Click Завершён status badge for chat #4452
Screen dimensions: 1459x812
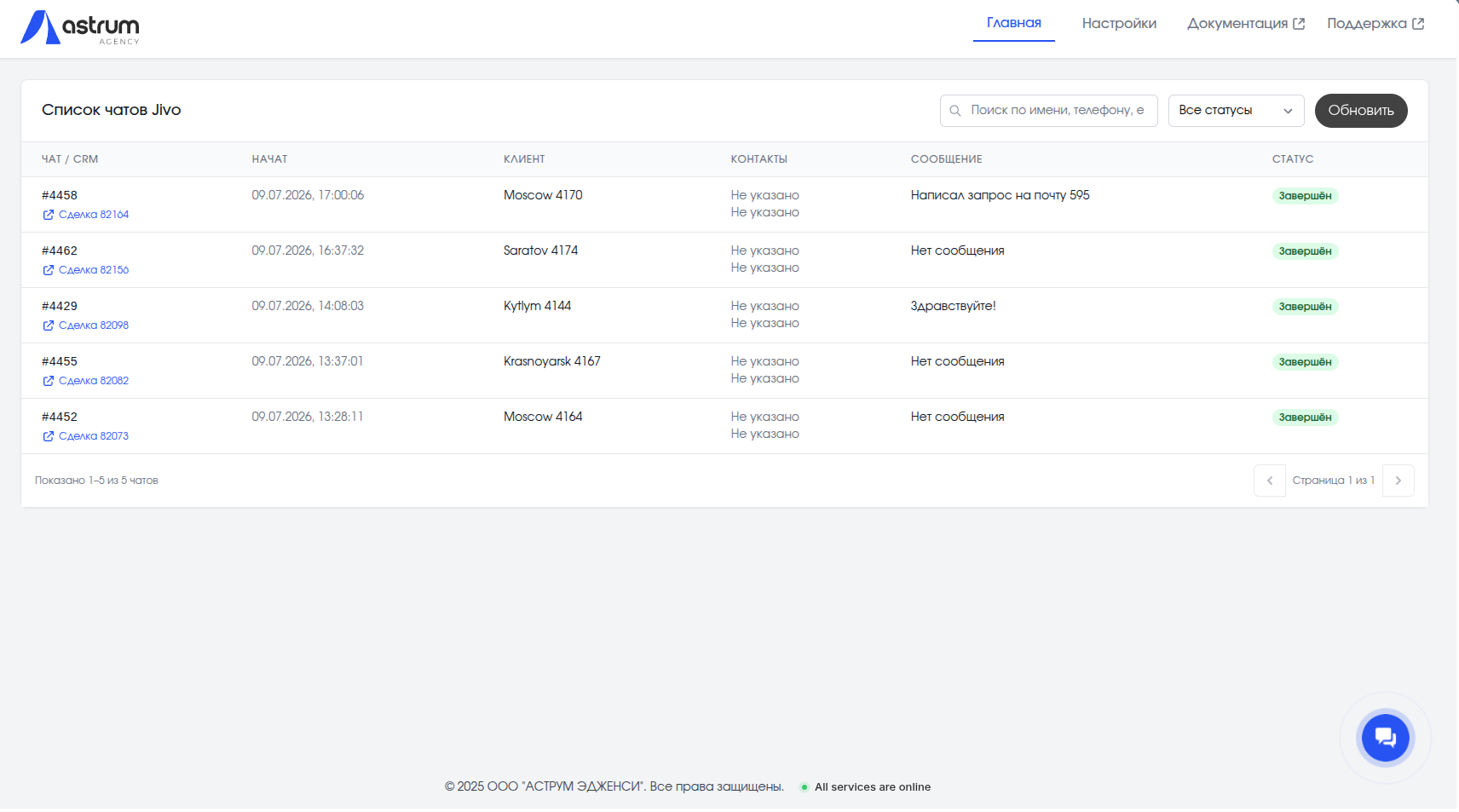(1305, 418)
